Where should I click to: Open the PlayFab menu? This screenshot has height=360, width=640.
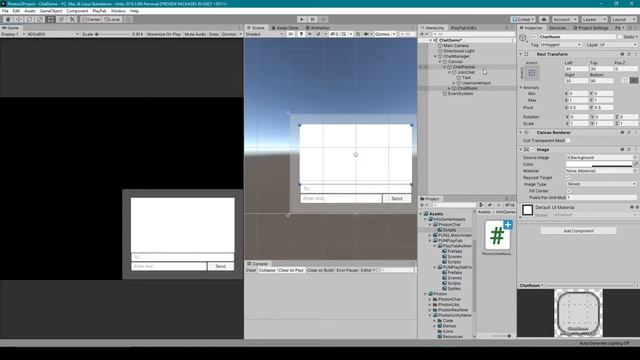pos(99,11)
